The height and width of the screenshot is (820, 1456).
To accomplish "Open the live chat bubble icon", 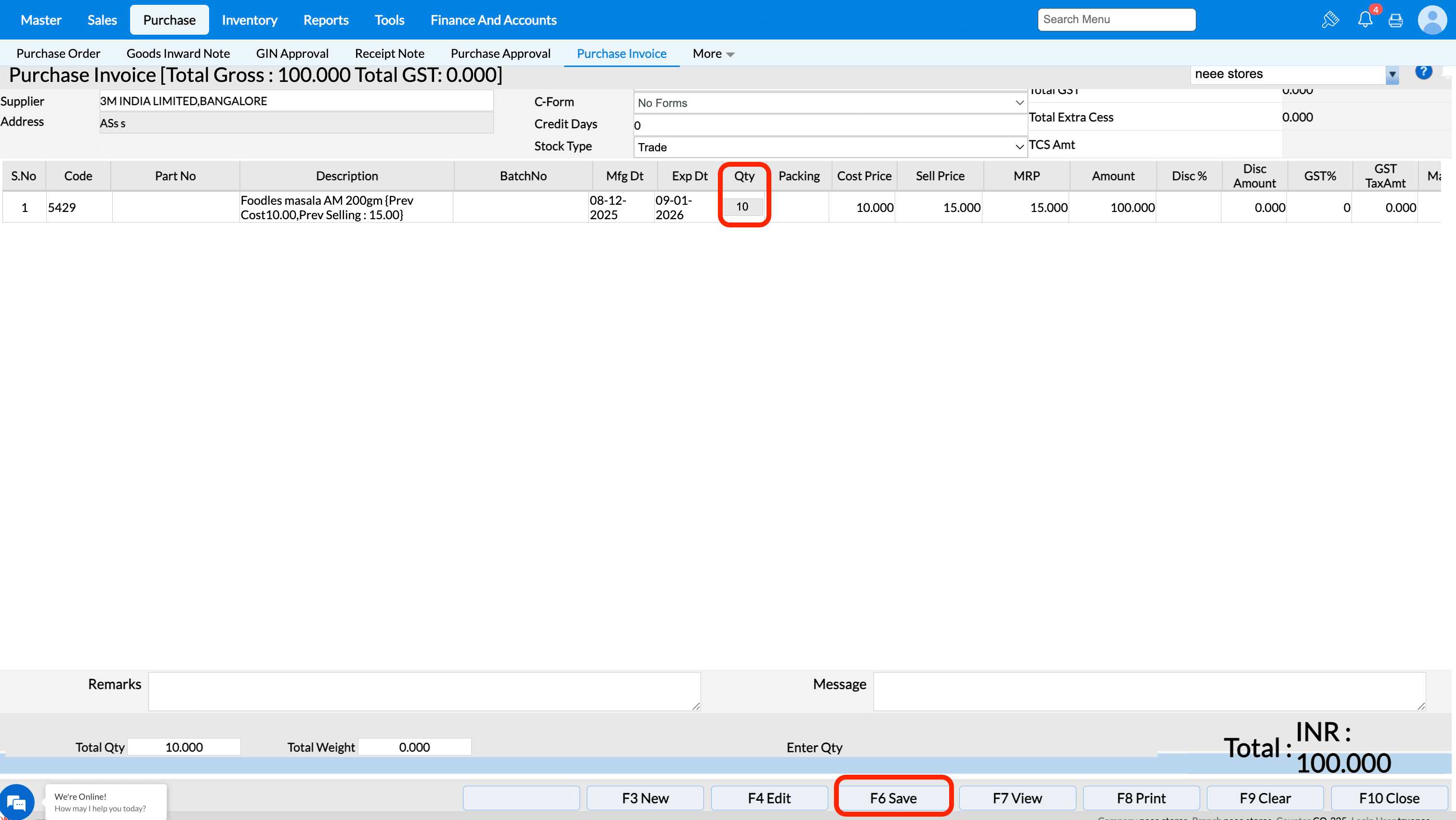I will click(x=17, y=801).
